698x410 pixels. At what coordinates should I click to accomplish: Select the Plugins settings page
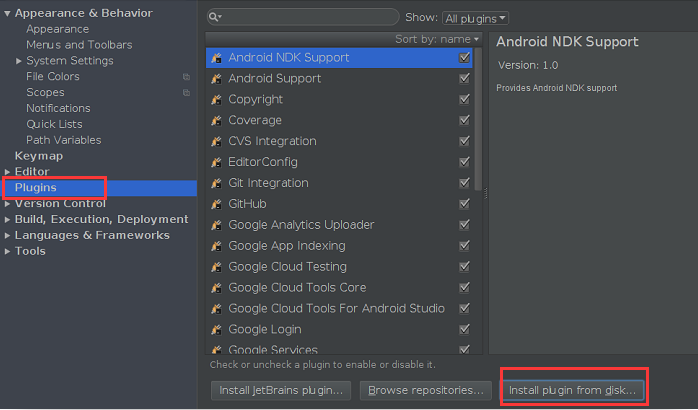pyautogui.click(x=98, y=188)
